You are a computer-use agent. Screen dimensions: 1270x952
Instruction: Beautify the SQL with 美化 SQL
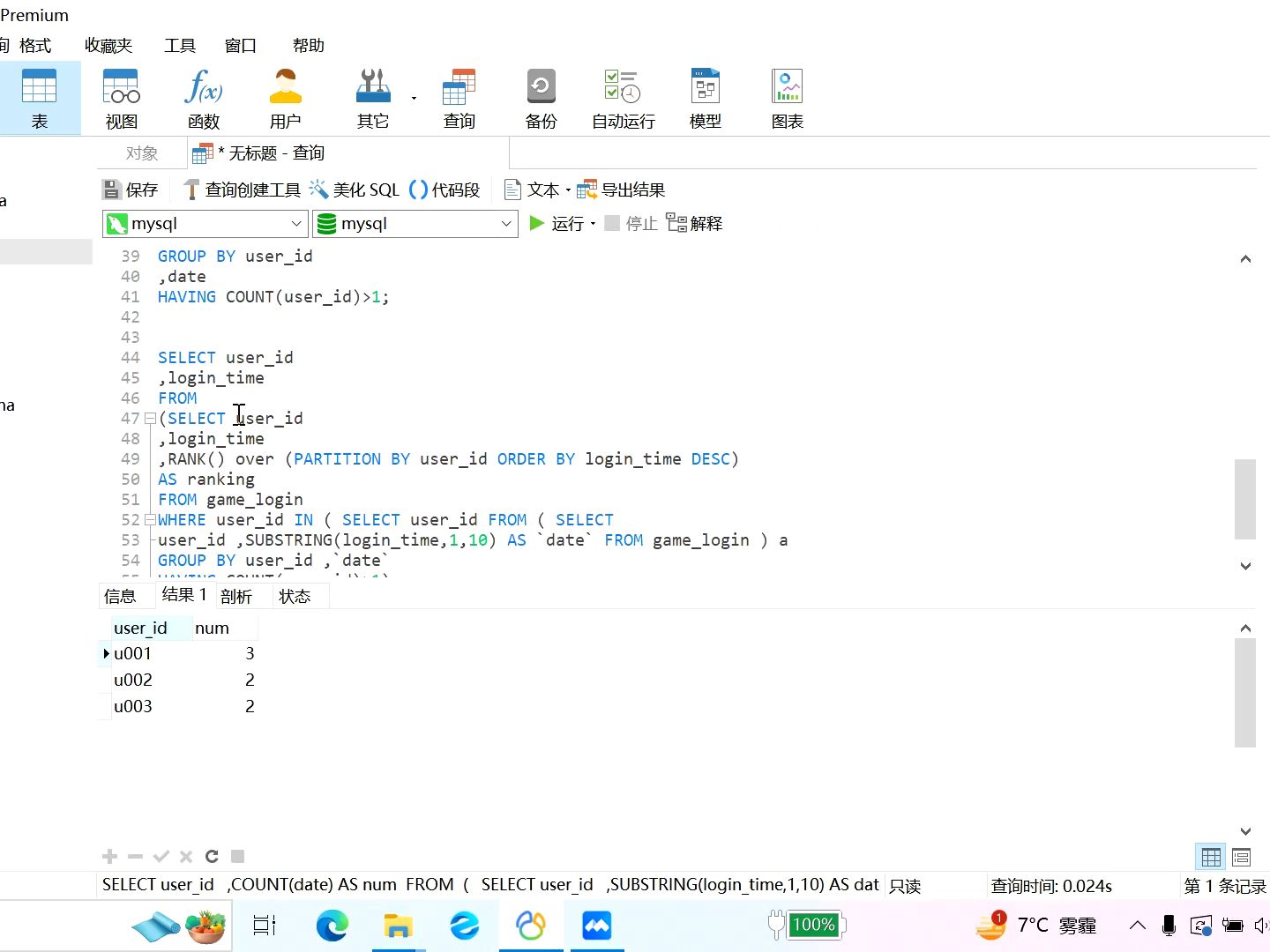click(x=359, y=189)
